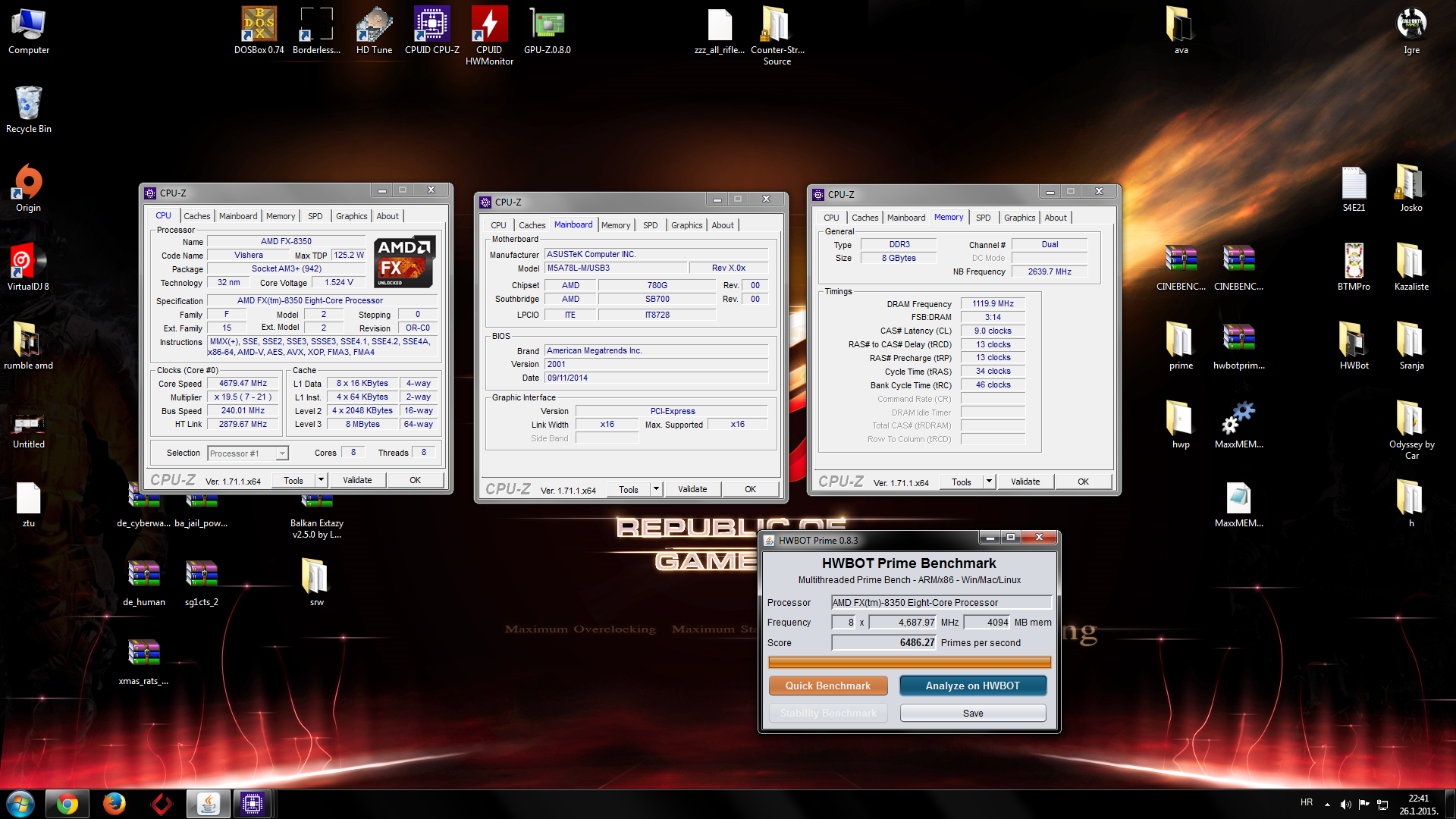Click OK in the Mainboard CPU-Z window

[x=750, y=489]
